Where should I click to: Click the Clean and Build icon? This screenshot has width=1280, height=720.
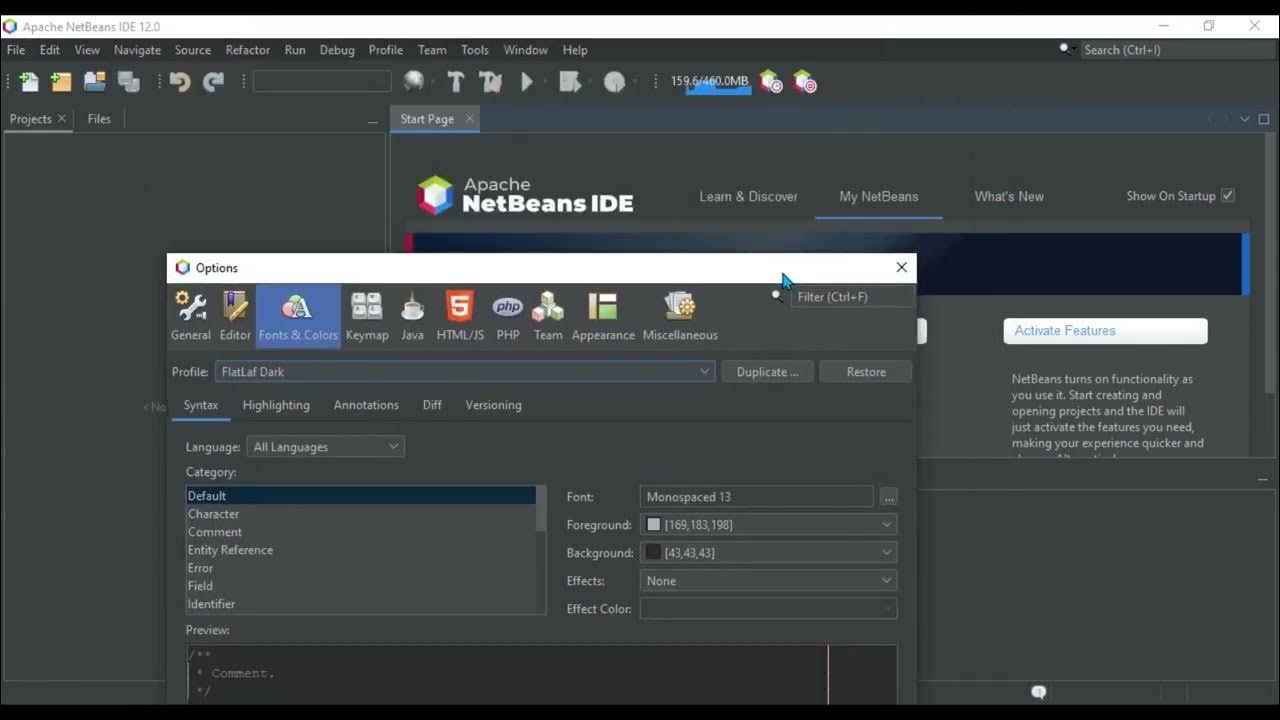490,82
